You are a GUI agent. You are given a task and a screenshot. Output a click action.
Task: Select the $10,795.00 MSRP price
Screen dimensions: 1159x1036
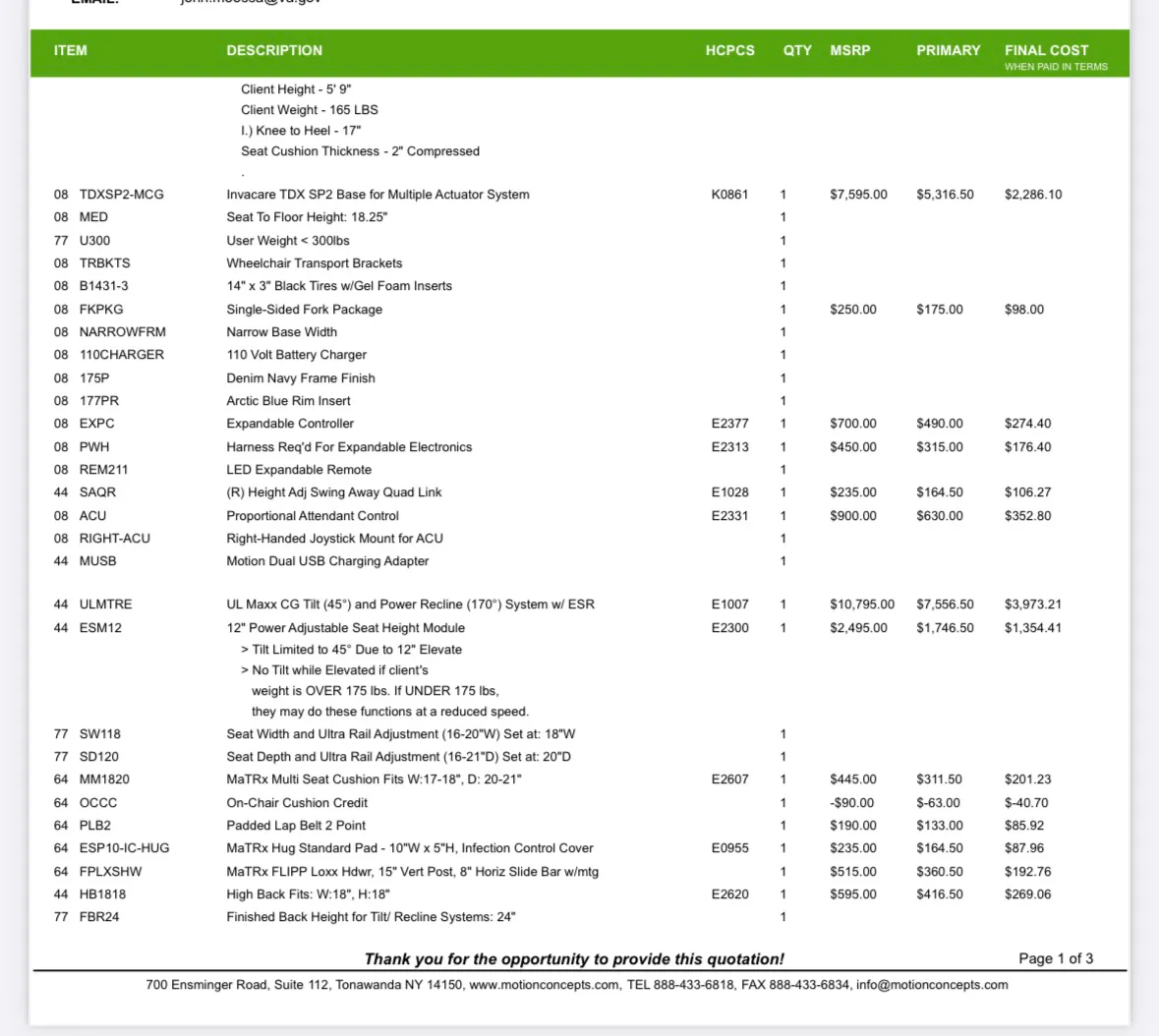point(861,604)
